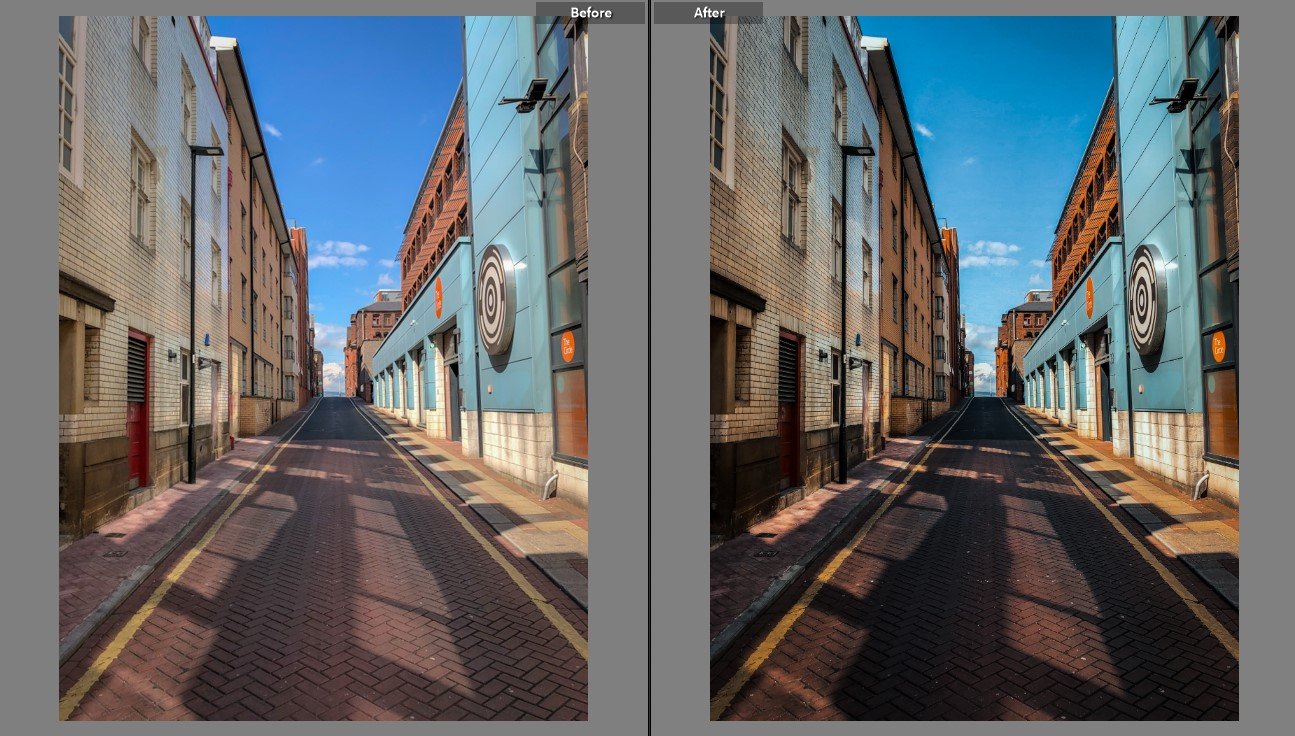Click the Before label above left photo
The width and height of the screenshot is (1295, 736).
[591, 13]
